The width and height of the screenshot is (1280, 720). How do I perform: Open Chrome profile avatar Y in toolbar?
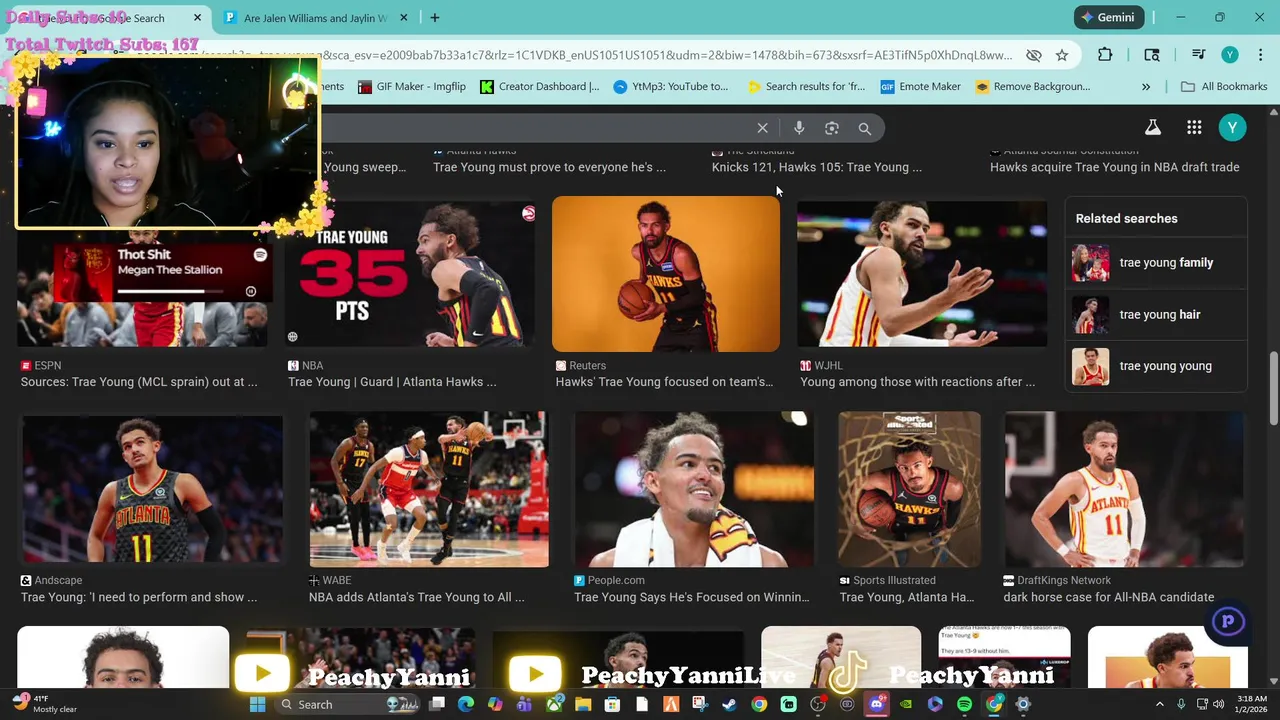[x=1230, y=55]
